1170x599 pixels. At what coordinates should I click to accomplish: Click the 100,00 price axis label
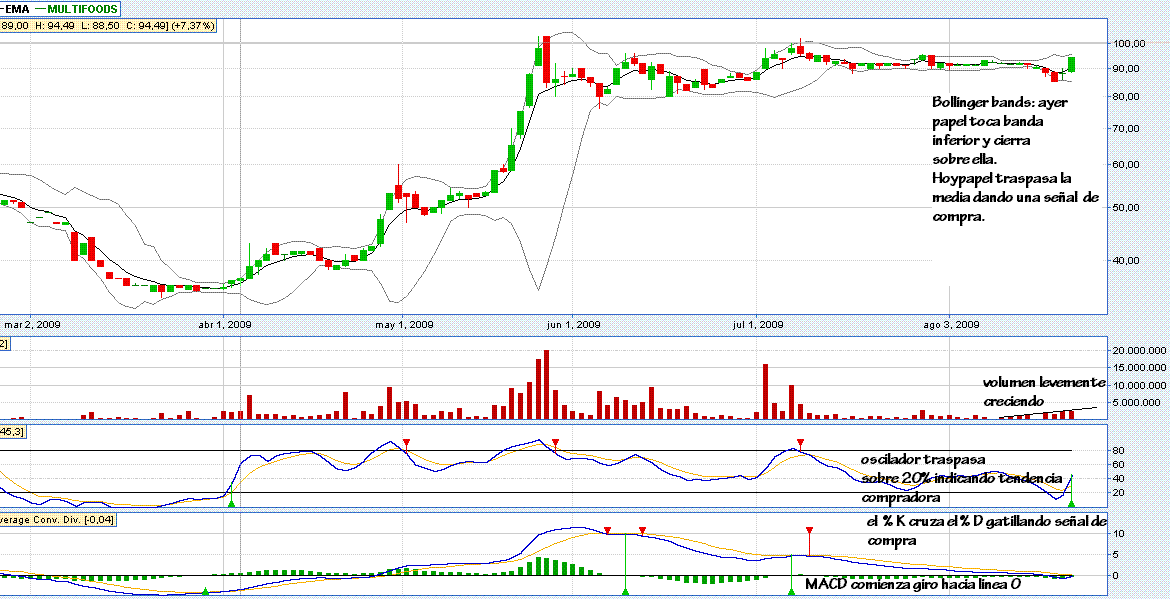[1131, 44]
